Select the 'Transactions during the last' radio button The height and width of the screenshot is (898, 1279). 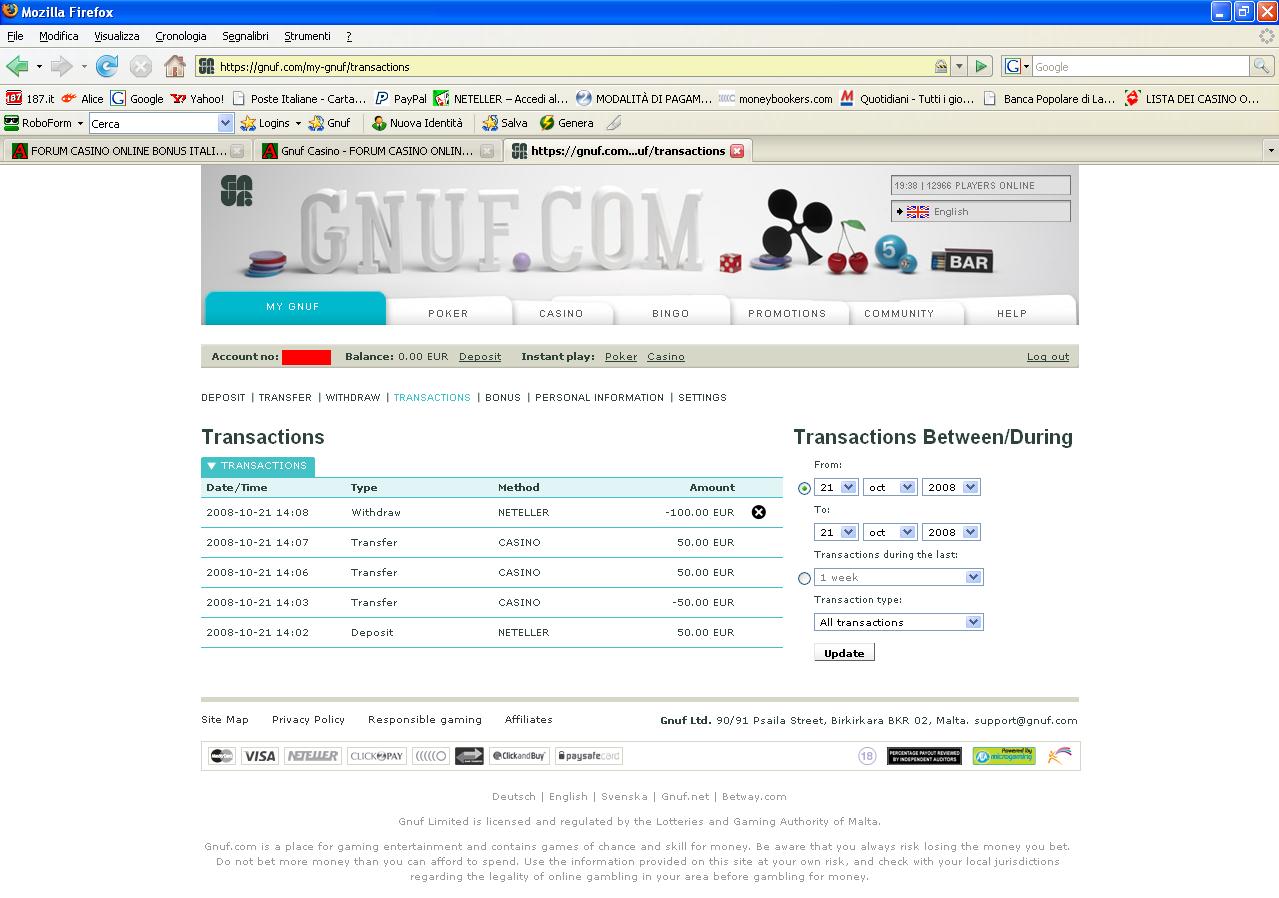(x=805, y=578)
